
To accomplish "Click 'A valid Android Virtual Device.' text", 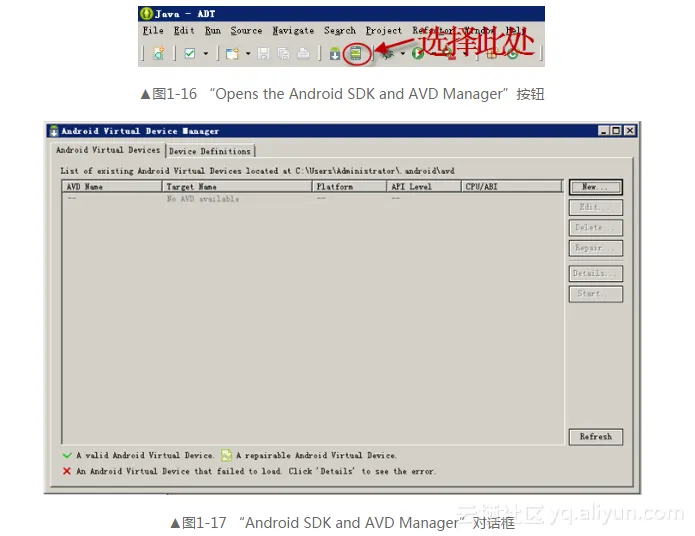I will pos(145,455).
